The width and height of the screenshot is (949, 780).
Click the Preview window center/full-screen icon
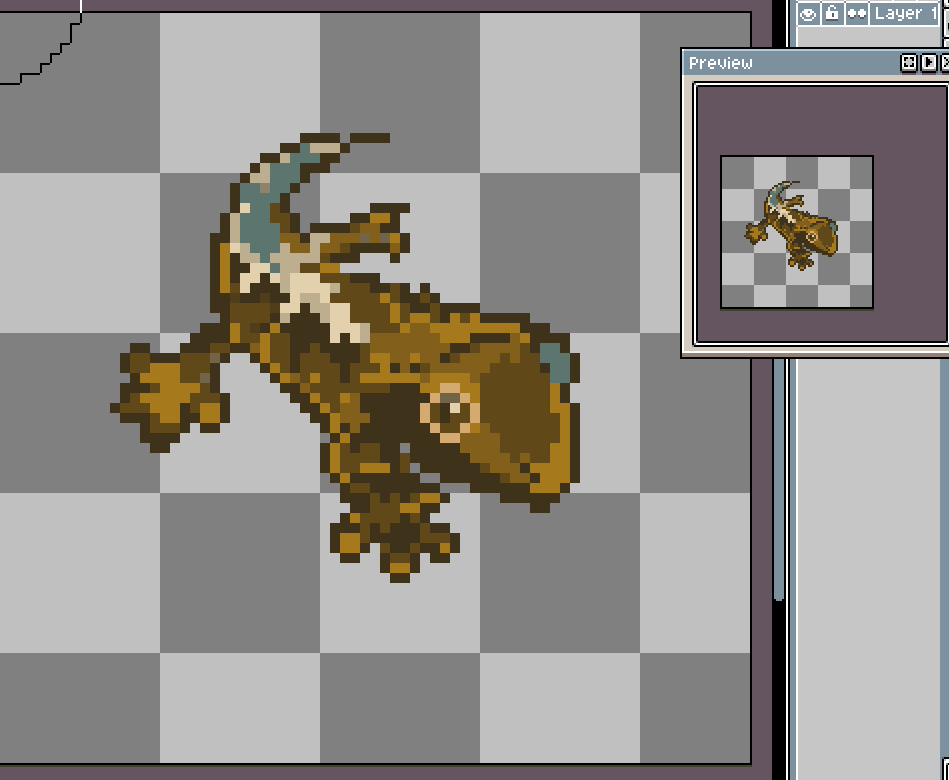908,62
